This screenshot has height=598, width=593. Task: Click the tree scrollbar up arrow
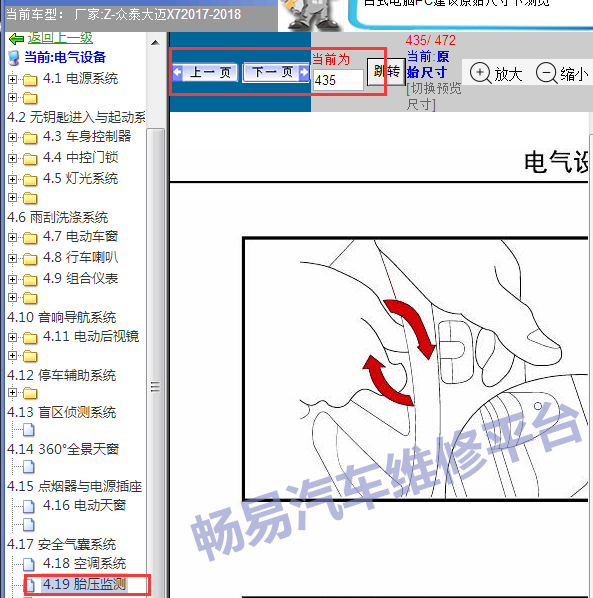pyautogui.click(x=155, y=42)
